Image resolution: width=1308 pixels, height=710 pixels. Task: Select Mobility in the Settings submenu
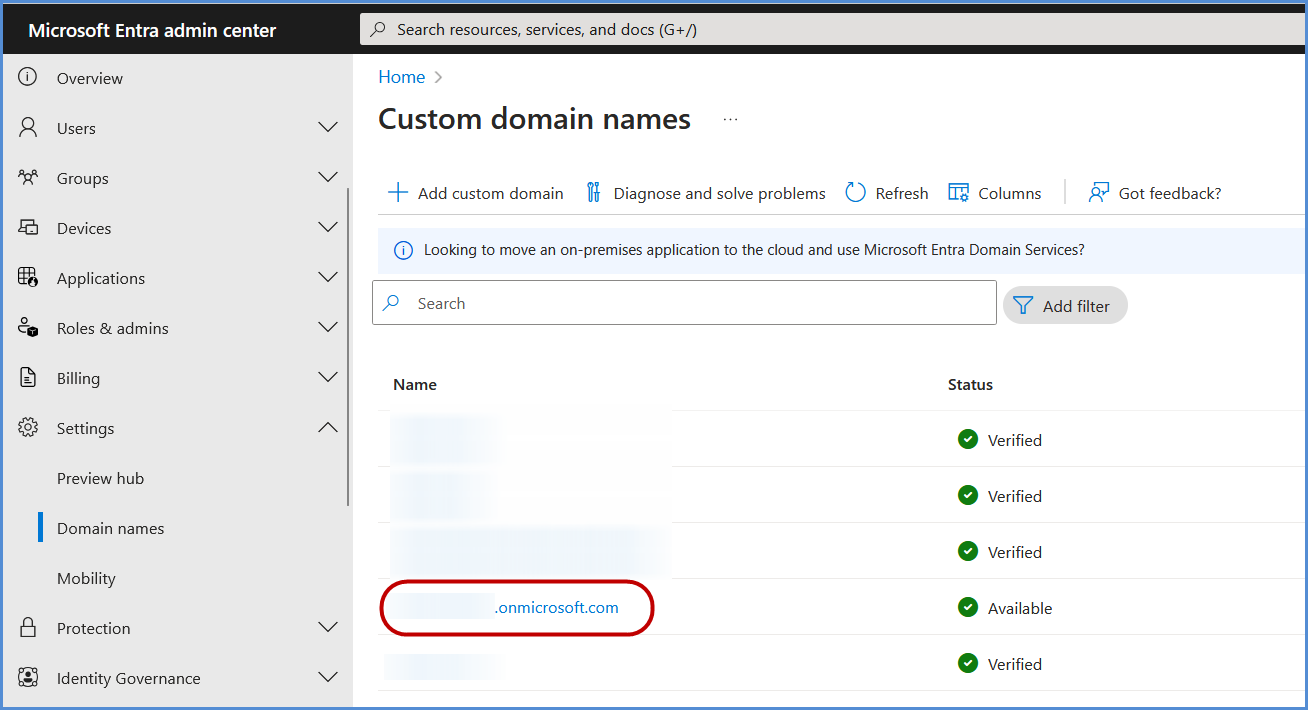(x=86, y=578)
